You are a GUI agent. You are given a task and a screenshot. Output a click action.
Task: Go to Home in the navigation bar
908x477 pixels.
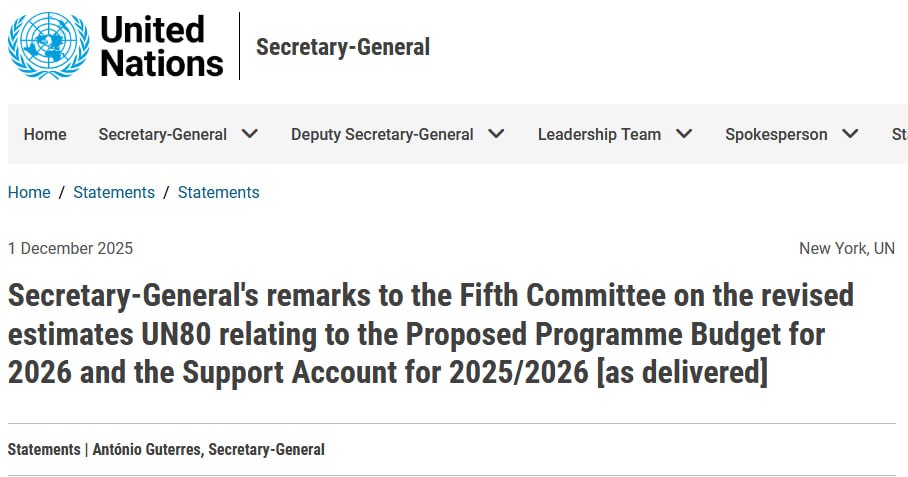pos(45,134)
